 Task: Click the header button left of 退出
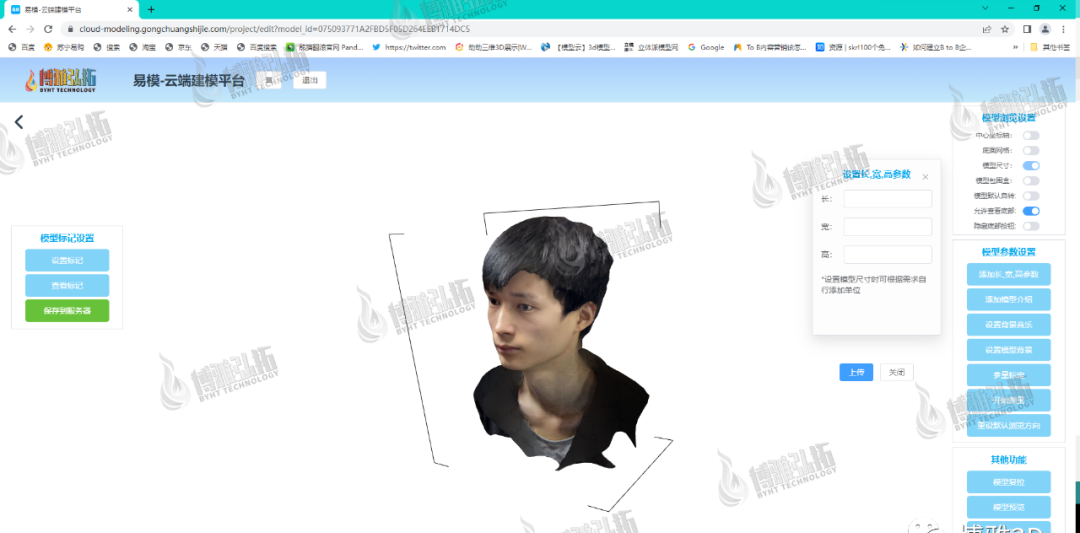coord(269,80)
